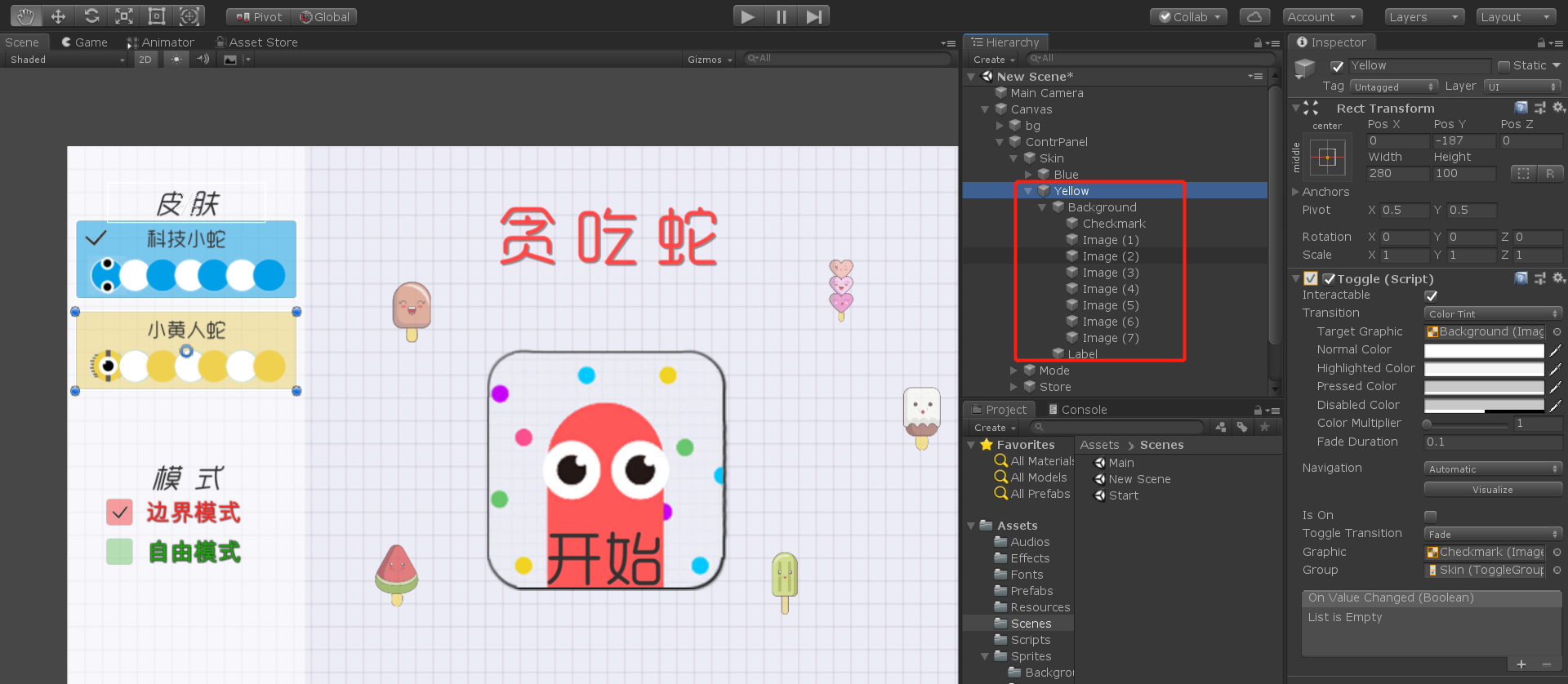Expand the Blue object

pos(1028,175)
